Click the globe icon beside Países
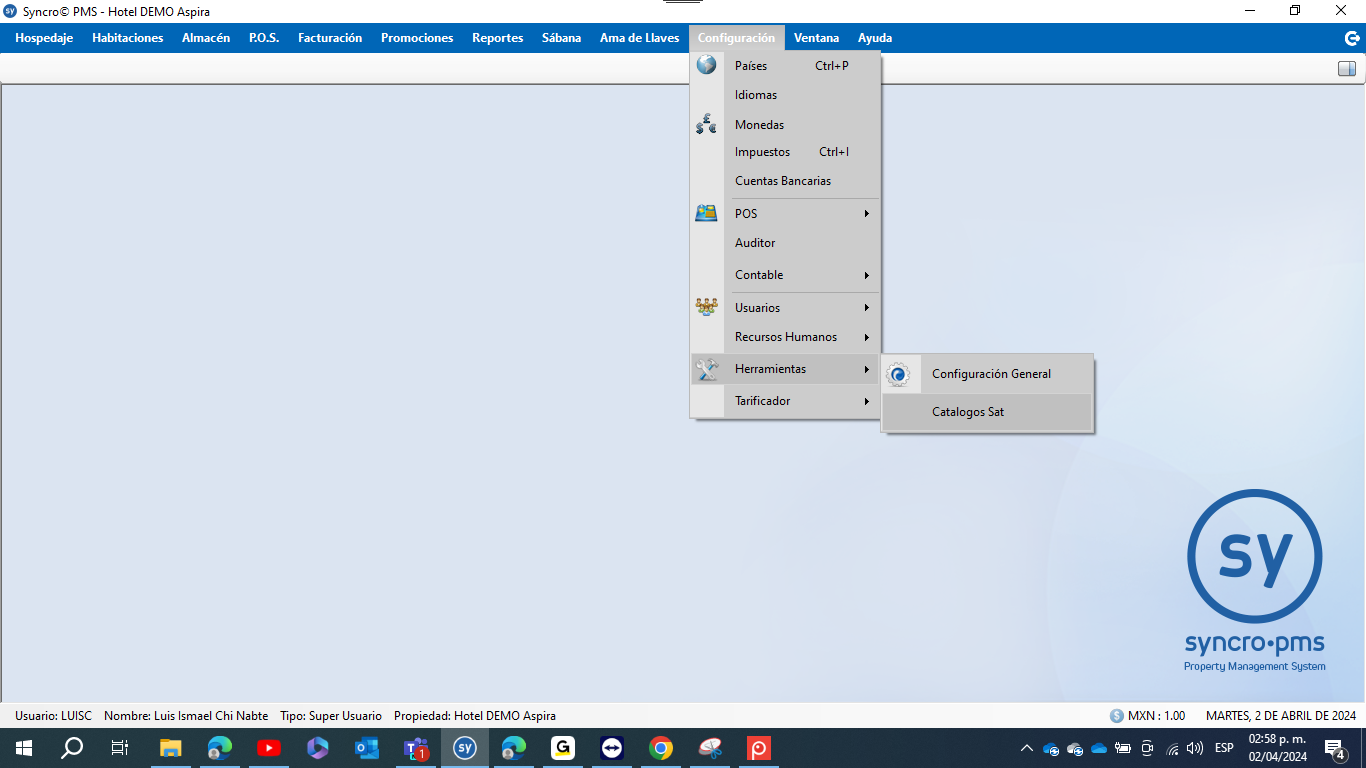 (x=707, y=65)
